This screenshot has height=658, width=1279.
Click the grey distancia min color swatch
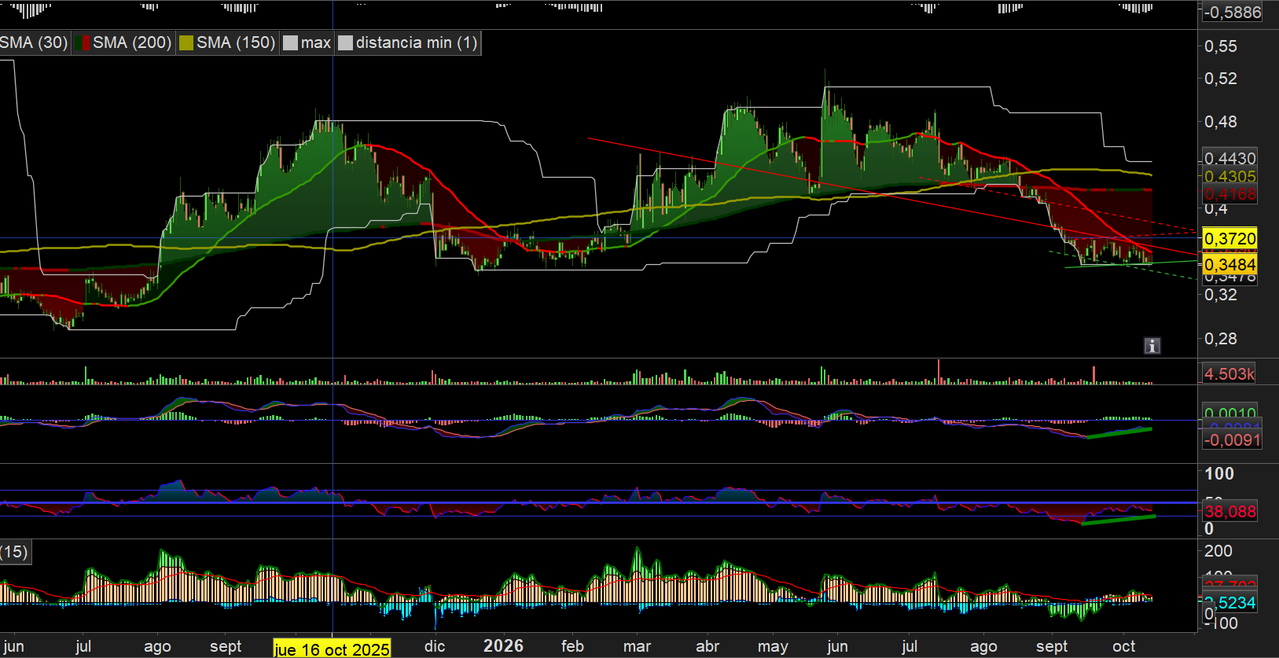(x=346, y=43)
